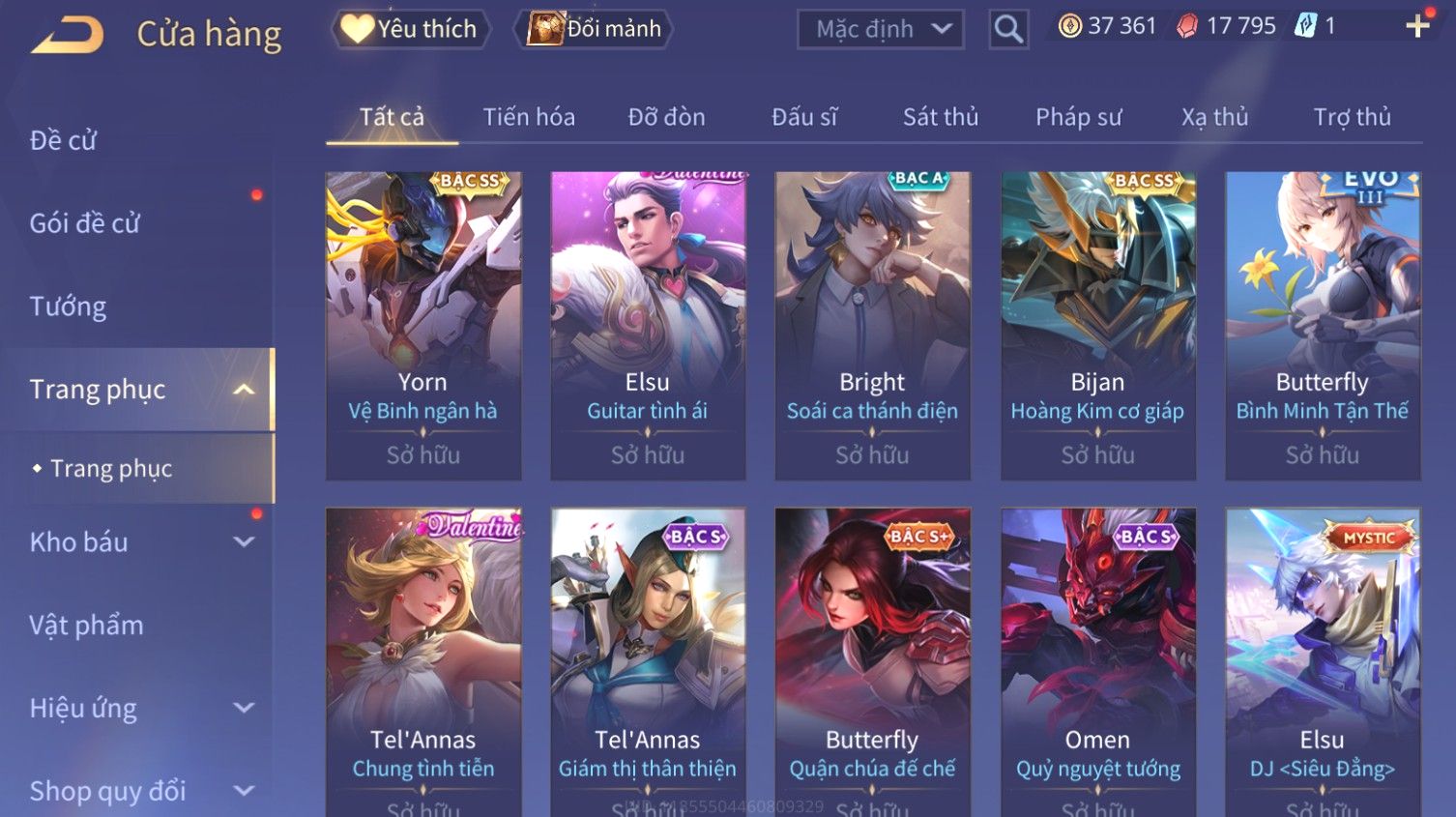
Task: Click the red ruby currency icon
Action: tap(1187, 26)
